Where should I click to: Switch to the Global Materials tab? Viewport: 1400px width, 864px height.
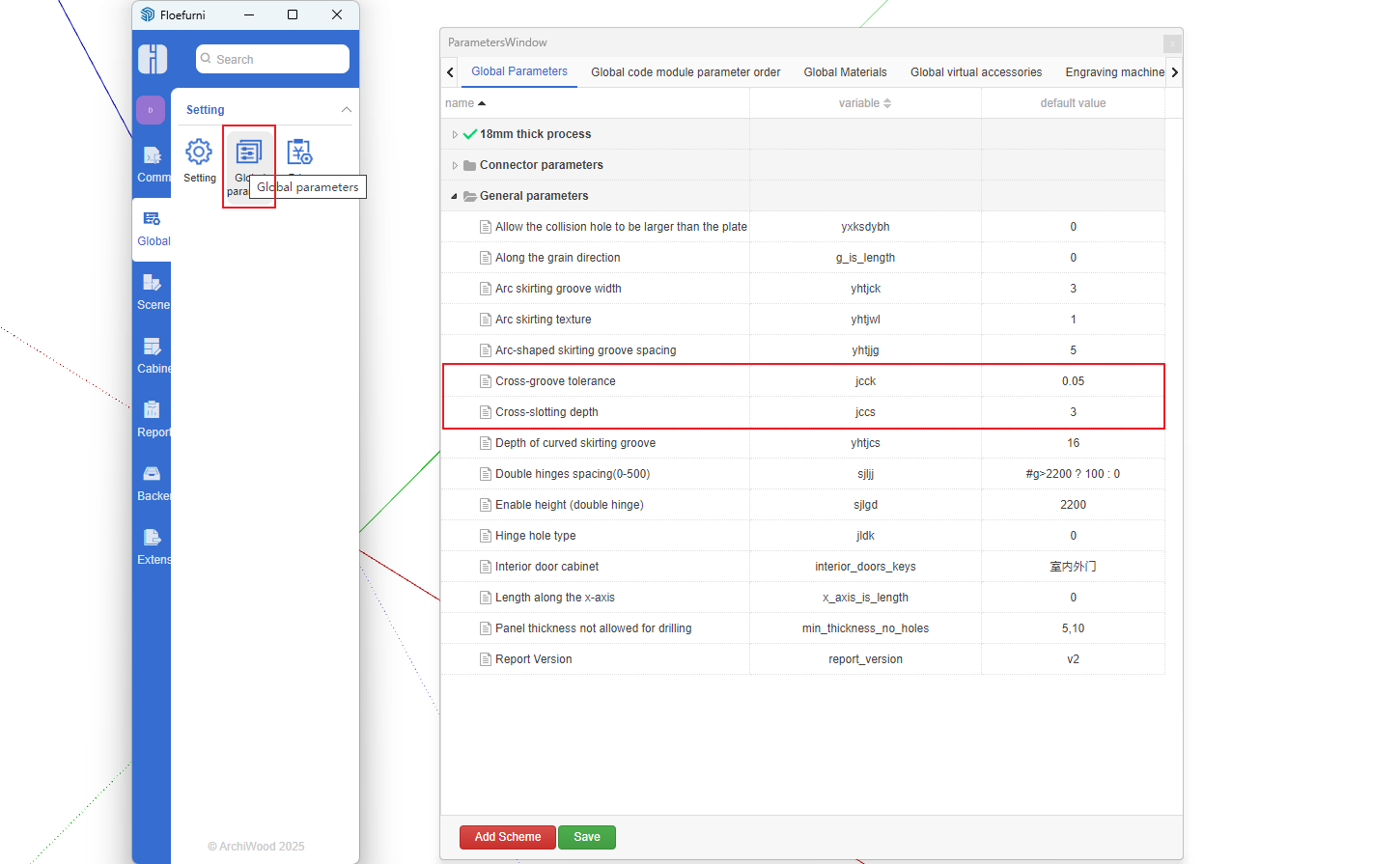click(845, 72)
